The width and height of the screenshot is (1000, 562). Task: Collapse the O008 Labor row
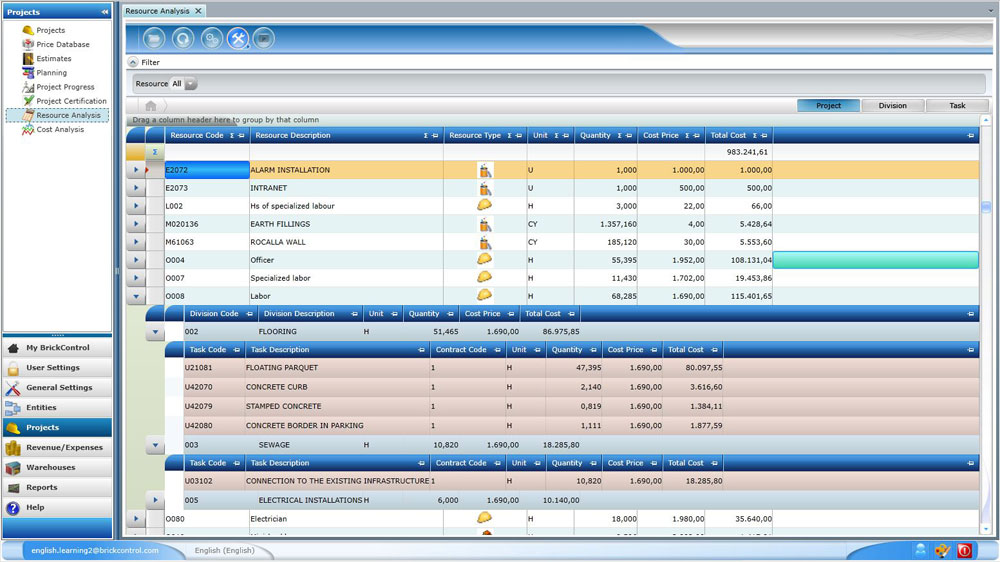(x=136, y=296)
